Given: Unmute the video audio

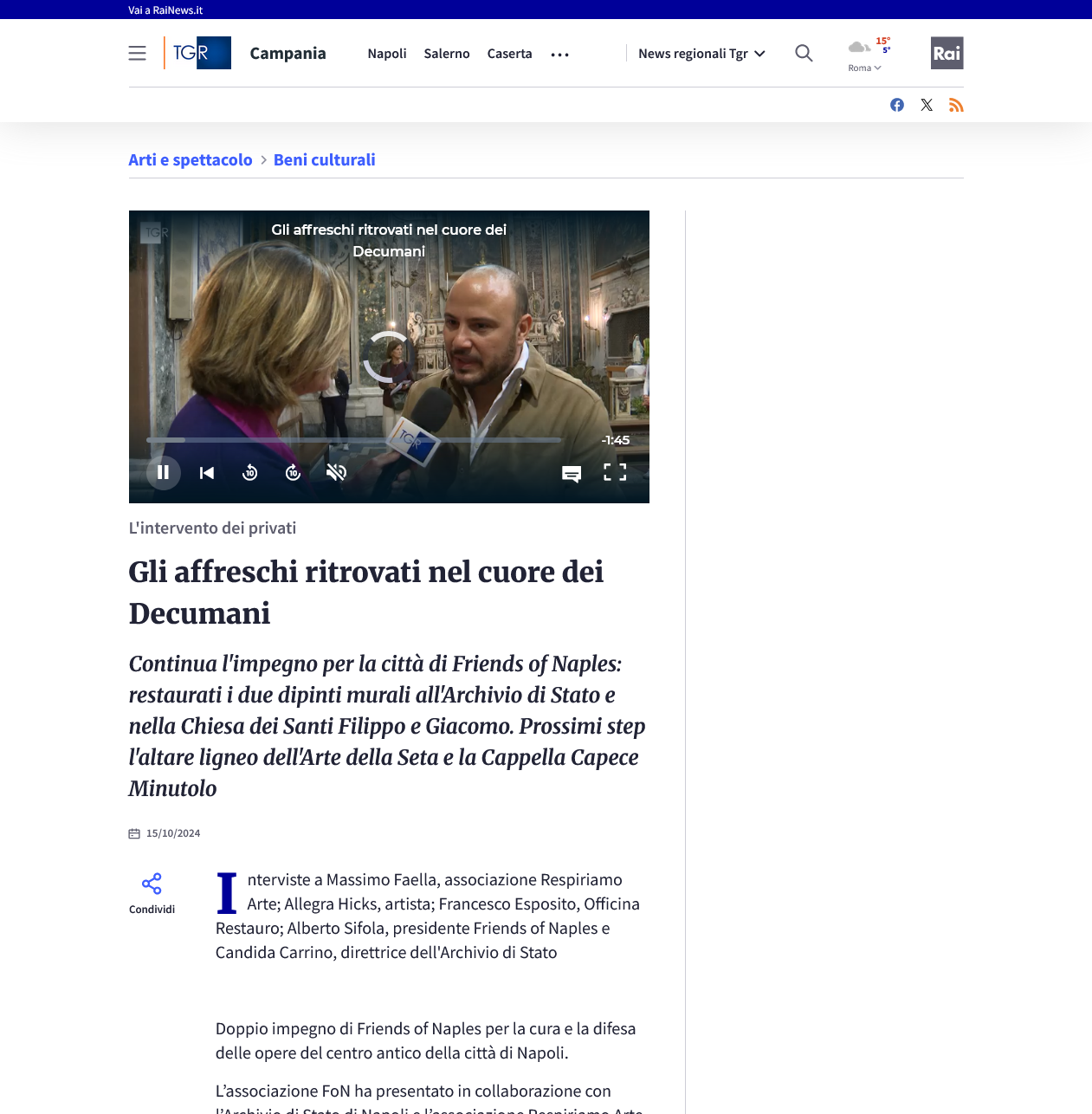Looking at the screenshot, I should coord(336,472).
